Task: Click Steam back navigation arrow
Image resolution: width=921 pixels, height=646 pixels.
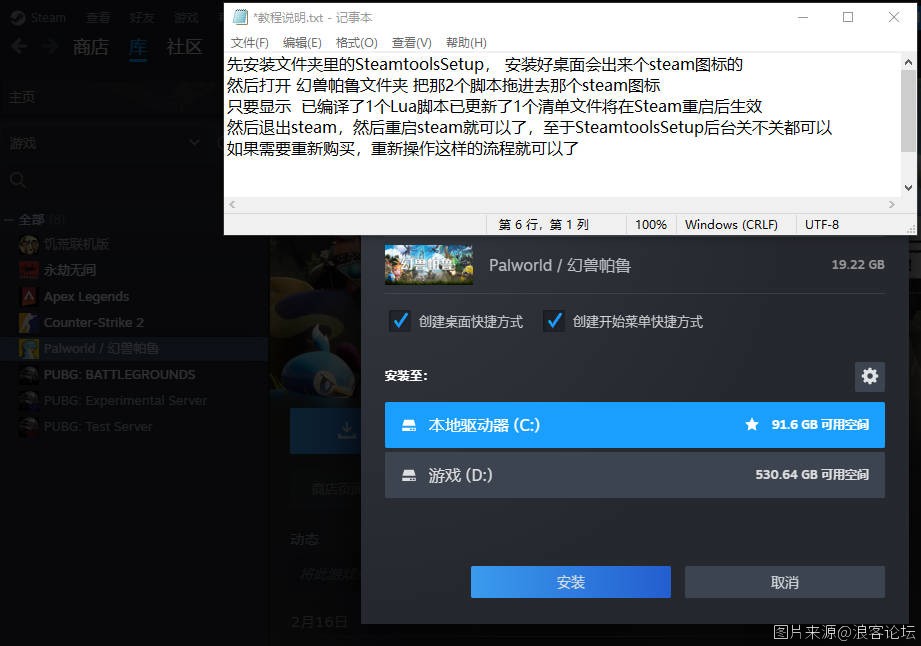Action: tap(19, 46)
